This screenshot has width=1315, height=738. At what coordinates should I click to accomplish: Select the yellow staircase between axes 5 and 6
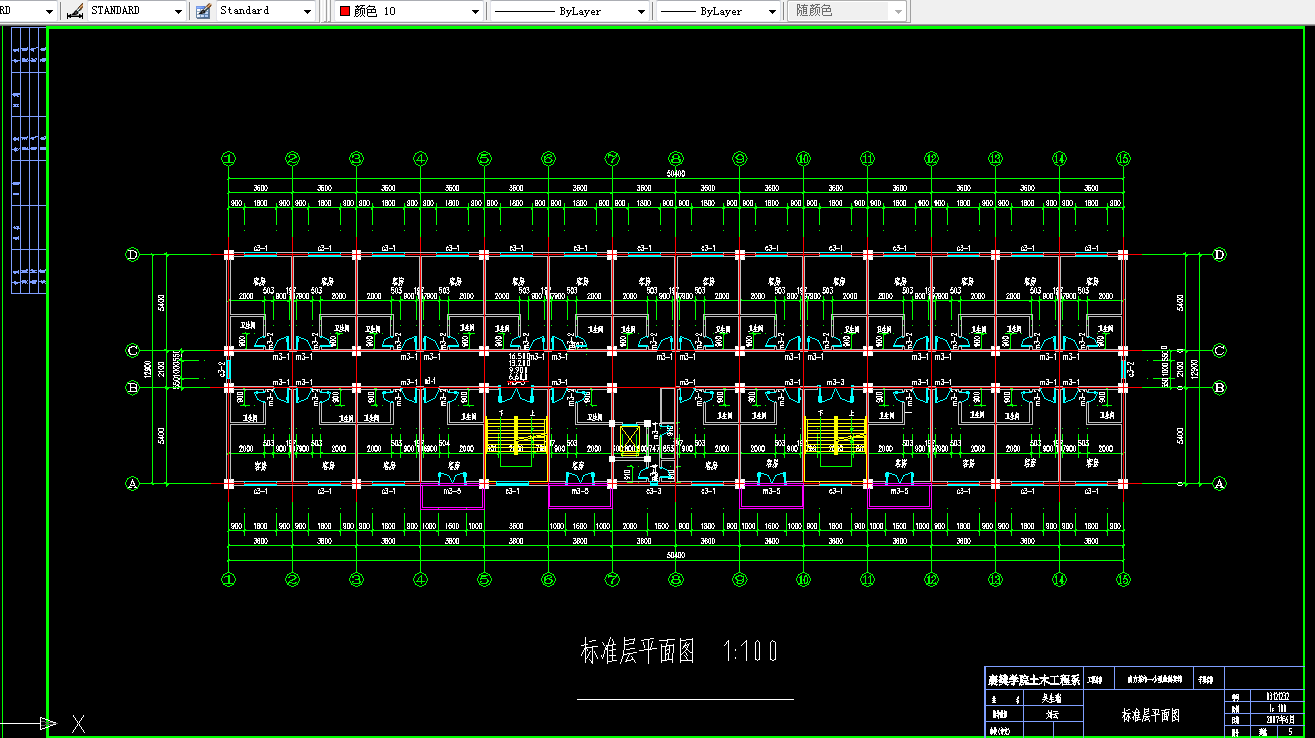tap(516, 434)
